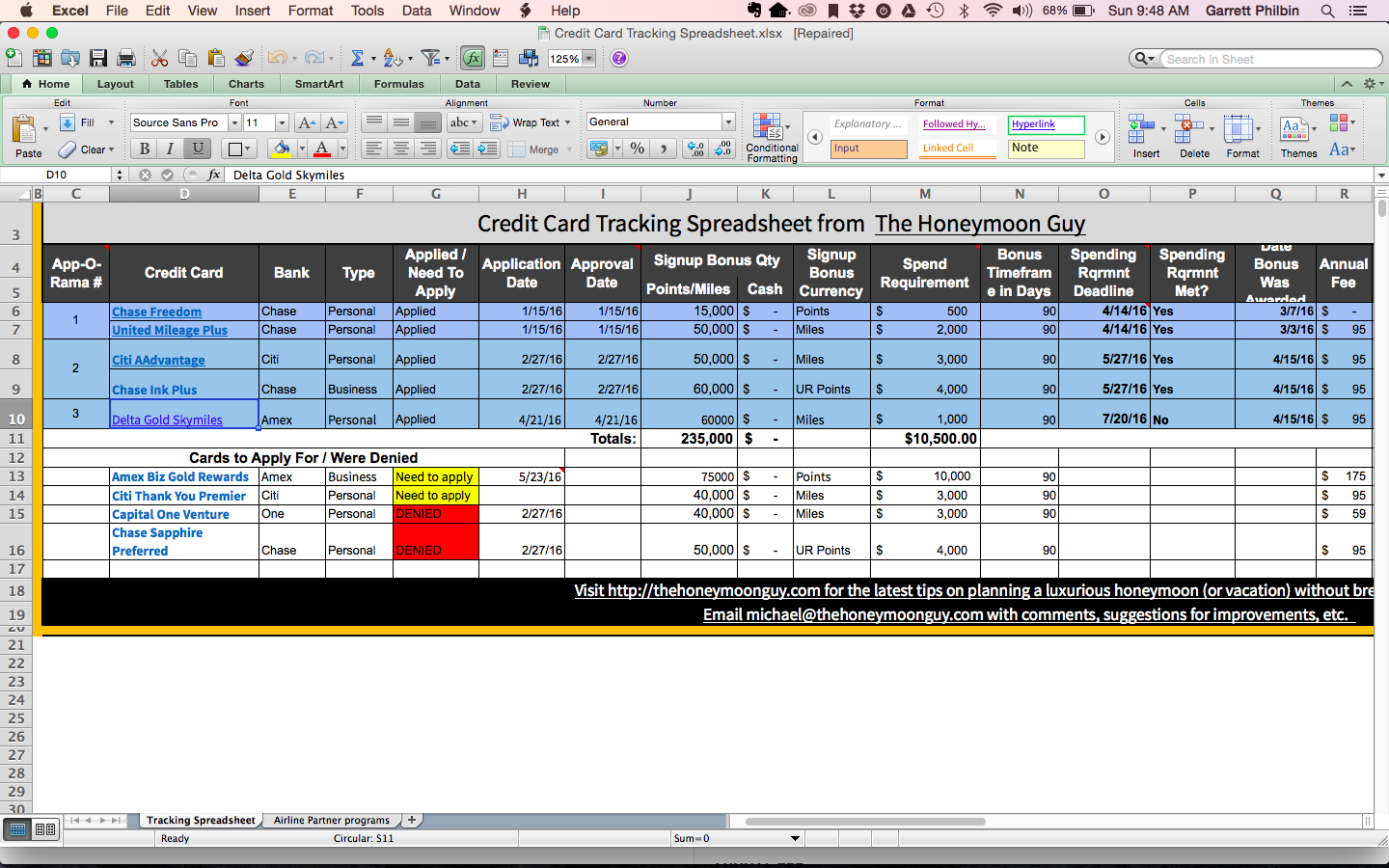Click the Print icon in the toolbar

point(125,58)
